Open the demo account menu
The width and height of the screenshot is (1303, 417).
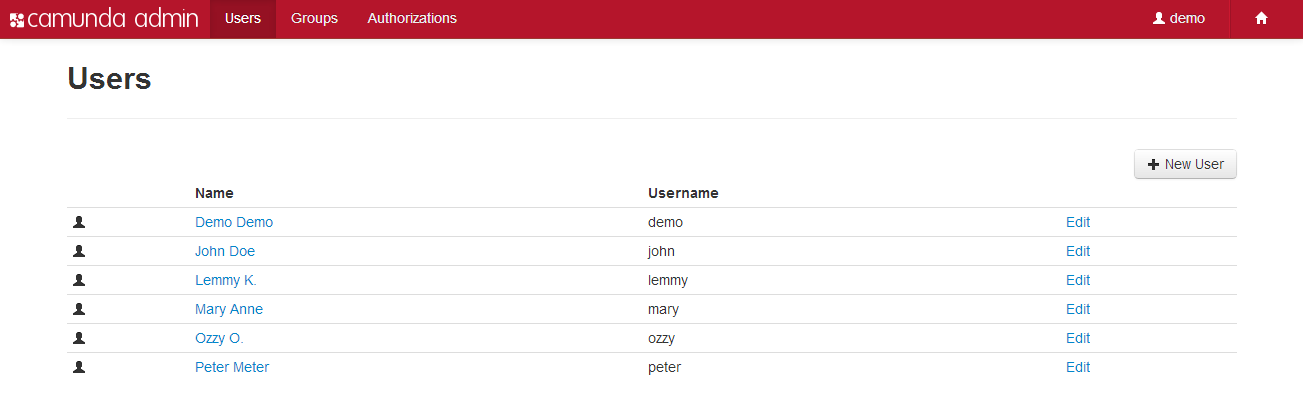pyautogui.click(x=1179, y=18)
